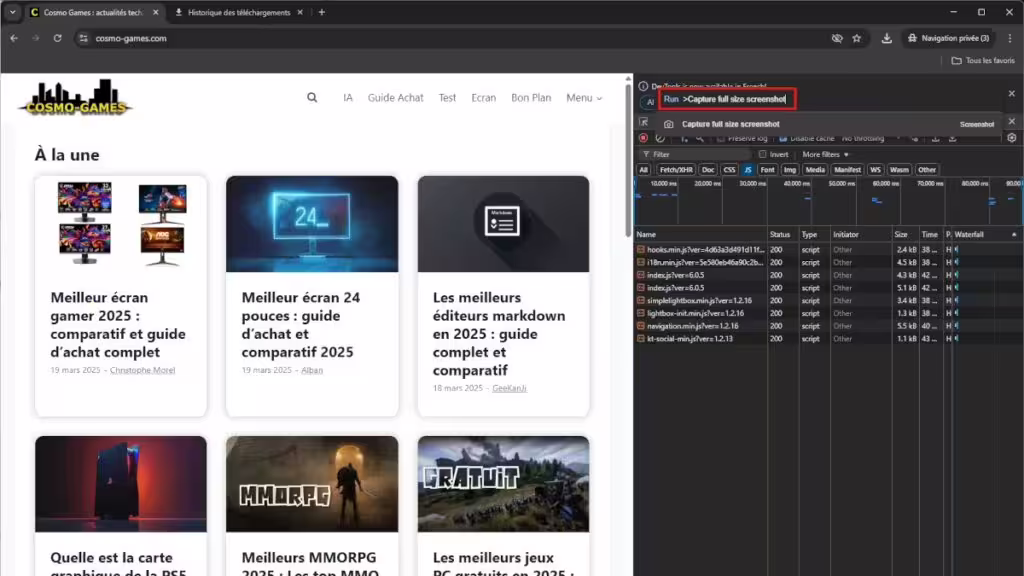Click the network search magnifier icon
This screenshot has height=576, width=1024.
pyautogui.click(x=700, y=138)
